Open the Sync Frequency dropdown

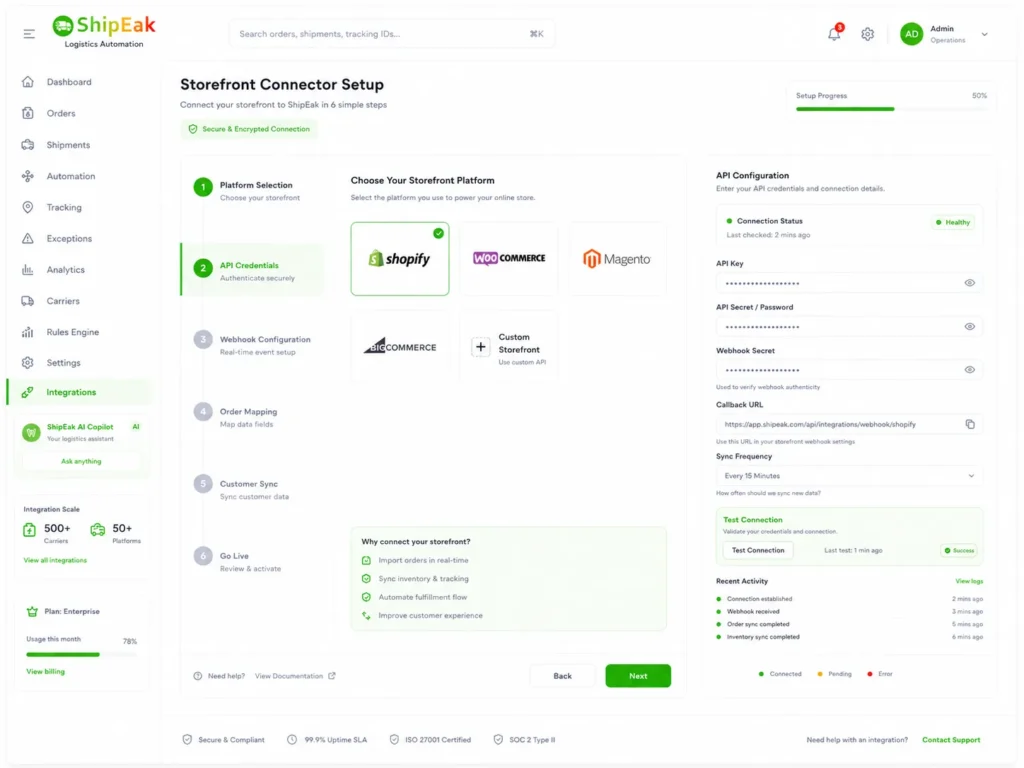[x=849, y=476]
